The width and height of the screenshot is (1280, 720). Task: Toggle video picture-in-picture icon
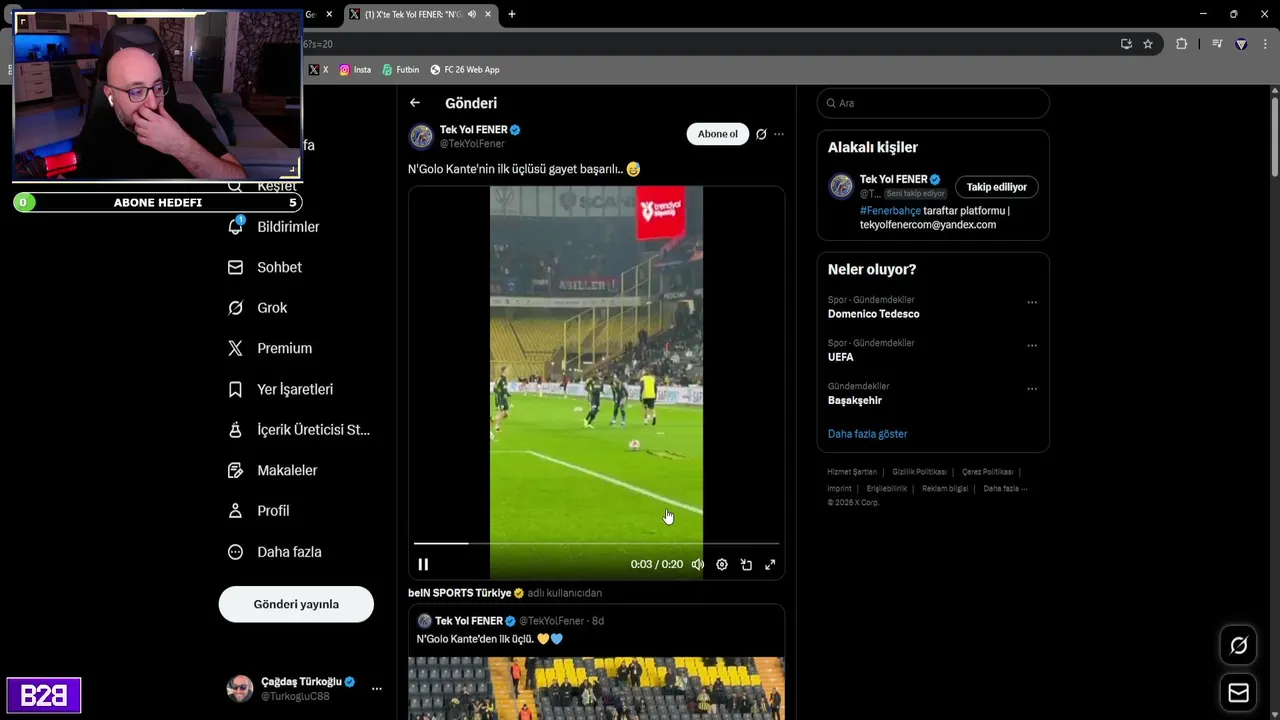pos(746,565)
